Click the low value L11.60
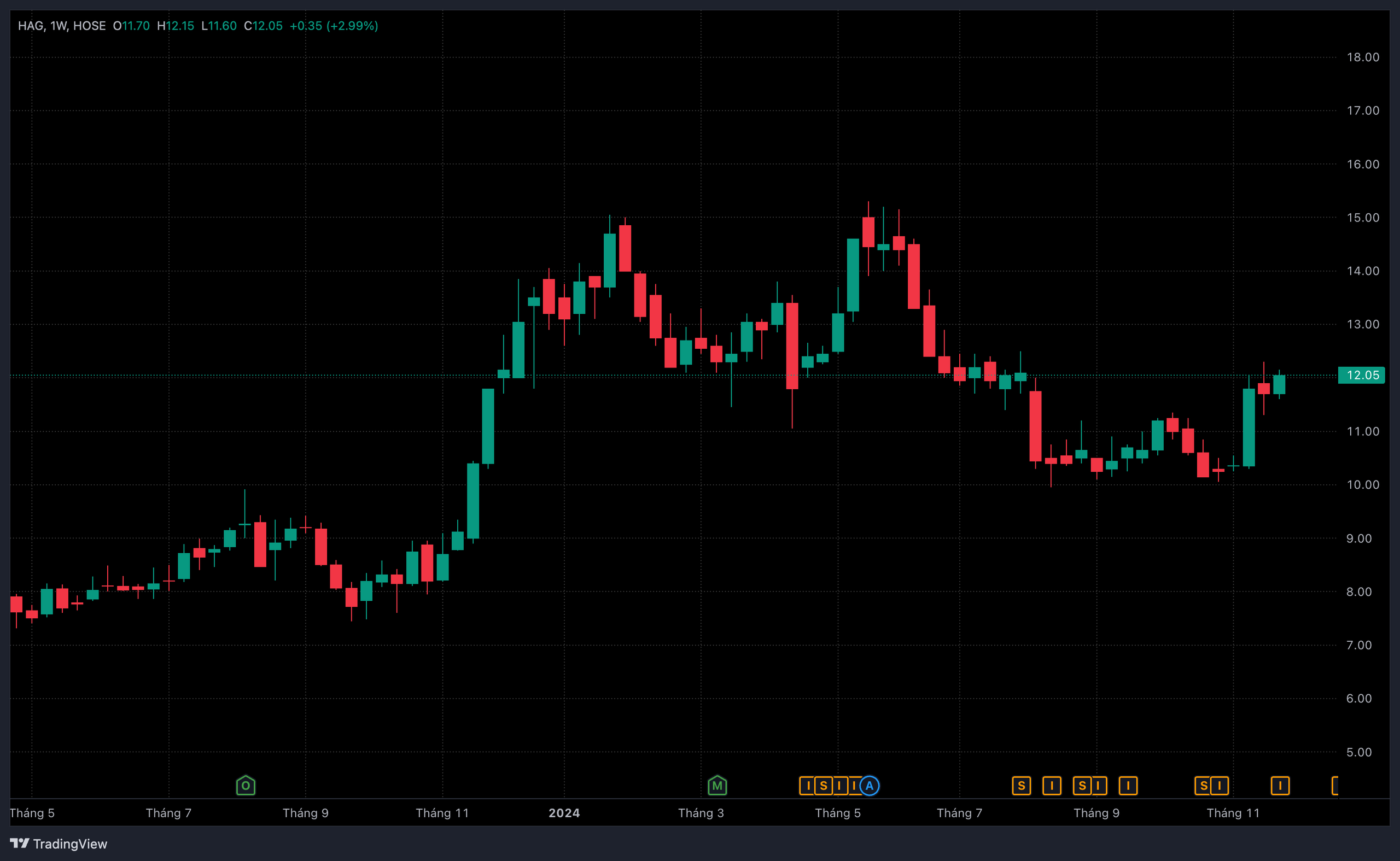The image size is (1400, 861). coord(219,26)
